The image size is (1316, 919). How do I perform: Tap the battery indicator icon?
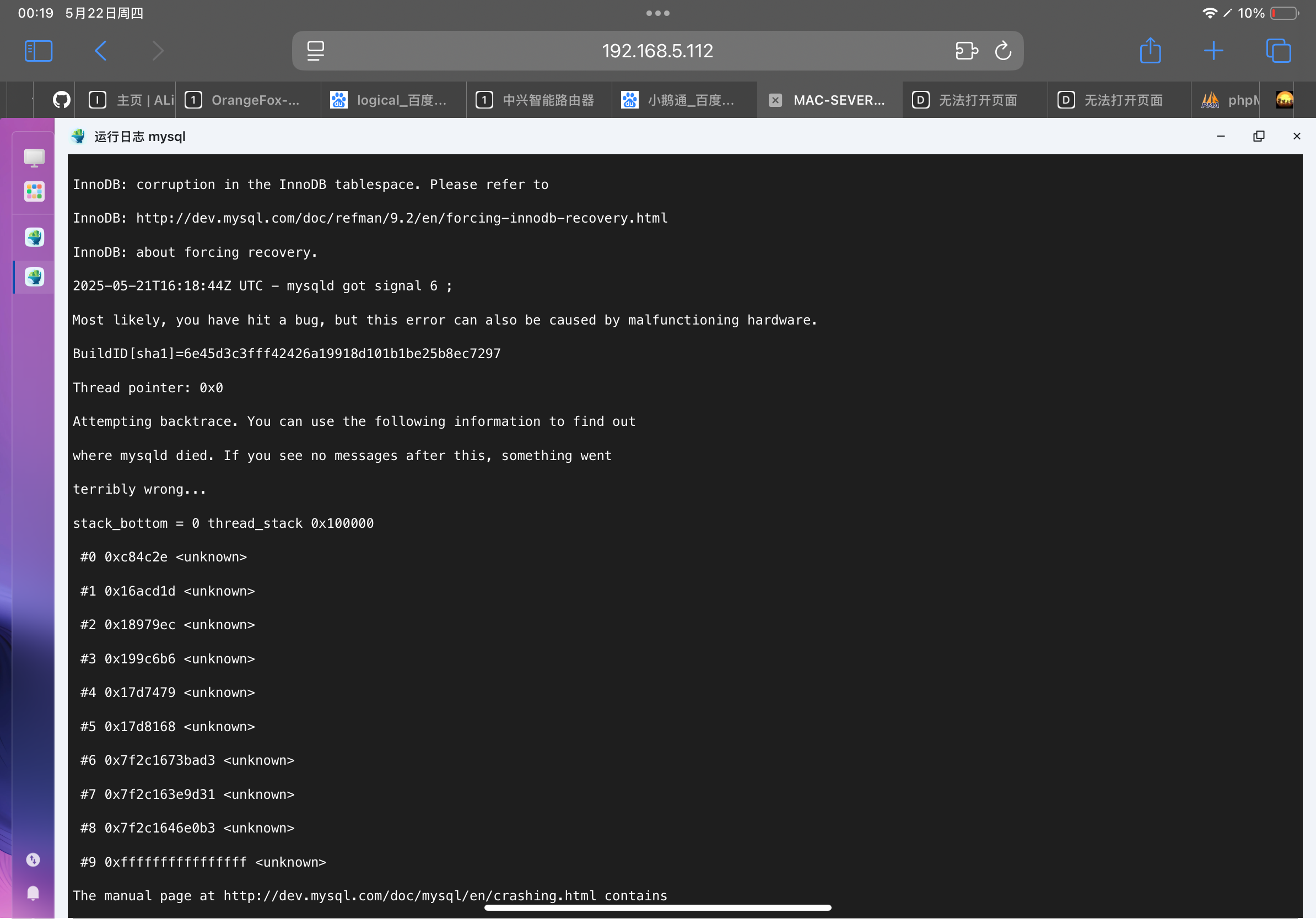(x=1285, y=13)
